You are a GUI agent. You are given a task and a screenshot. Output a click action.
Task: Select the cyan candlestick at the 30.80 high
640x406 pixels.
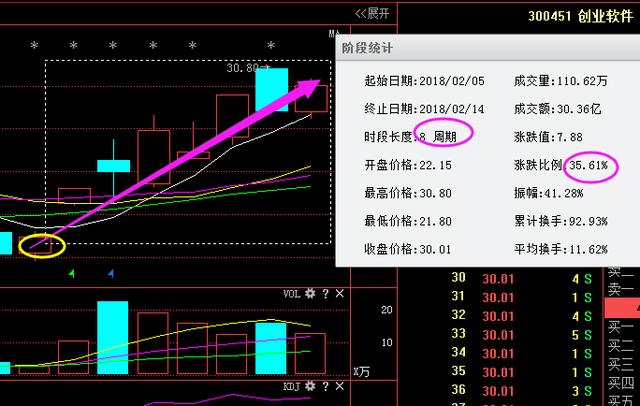271,89
